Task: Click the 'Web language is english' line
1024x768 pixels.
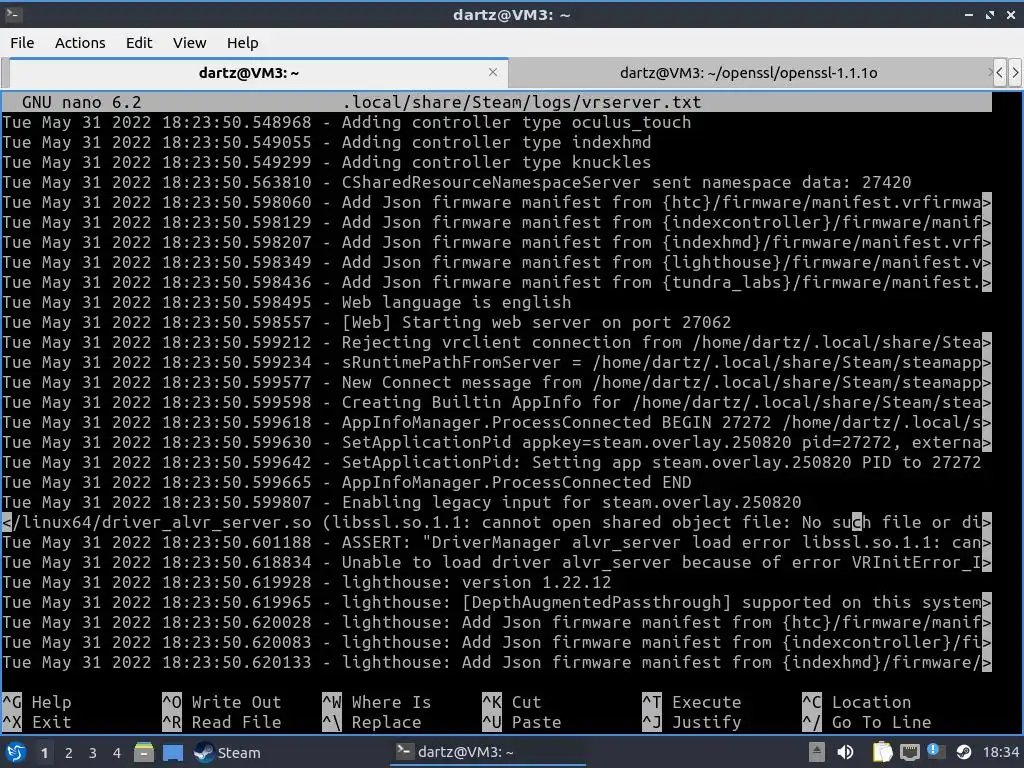Action: [x=287, y=302]
